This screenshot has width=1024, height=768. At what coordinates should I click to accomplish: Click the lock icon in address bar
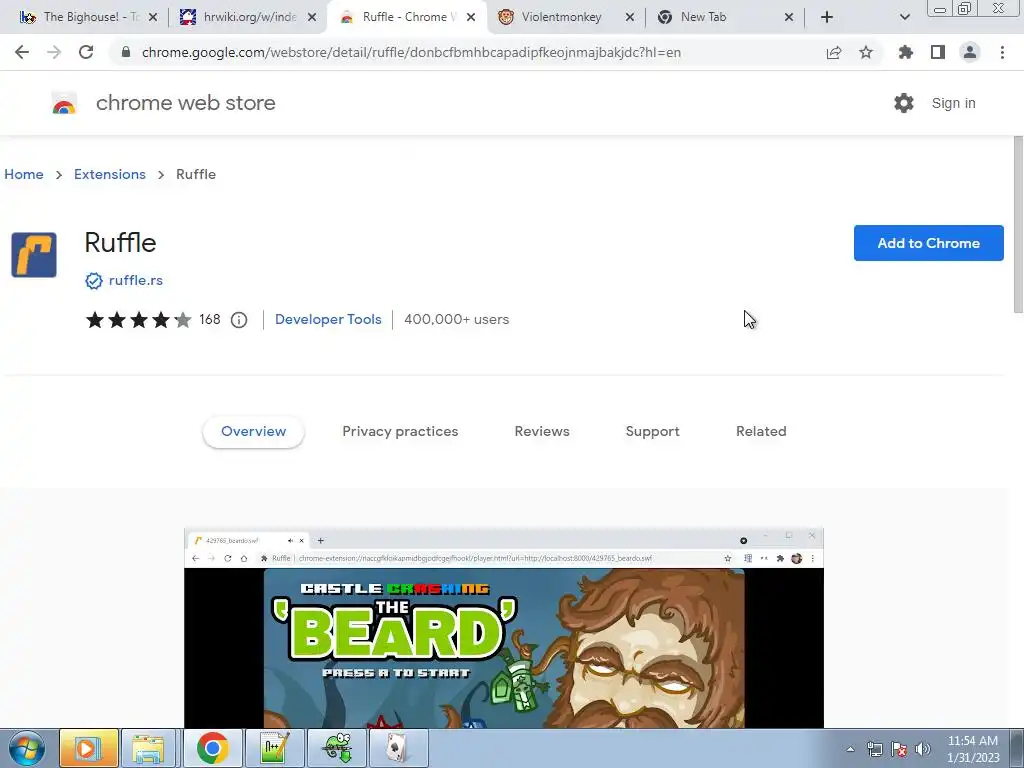tap(126, 52)
